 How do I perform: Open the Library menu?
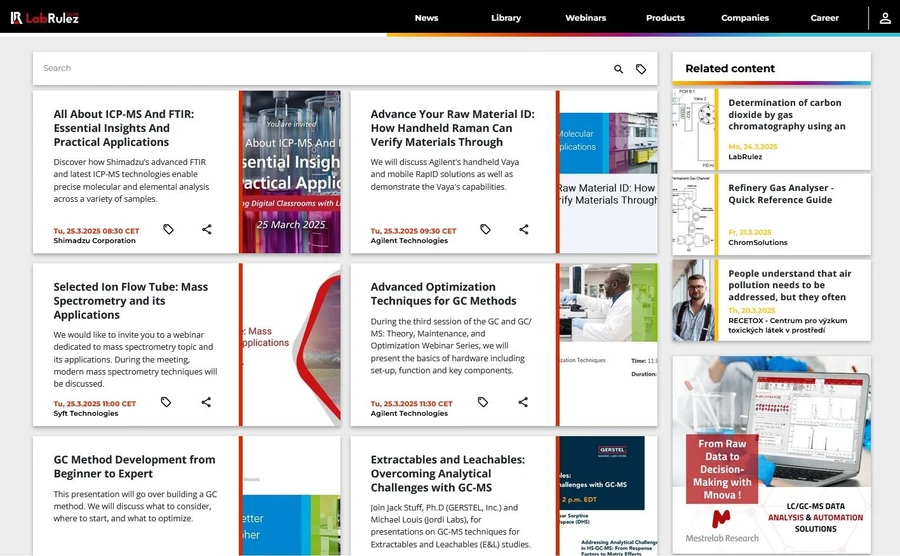coord(506,18)
